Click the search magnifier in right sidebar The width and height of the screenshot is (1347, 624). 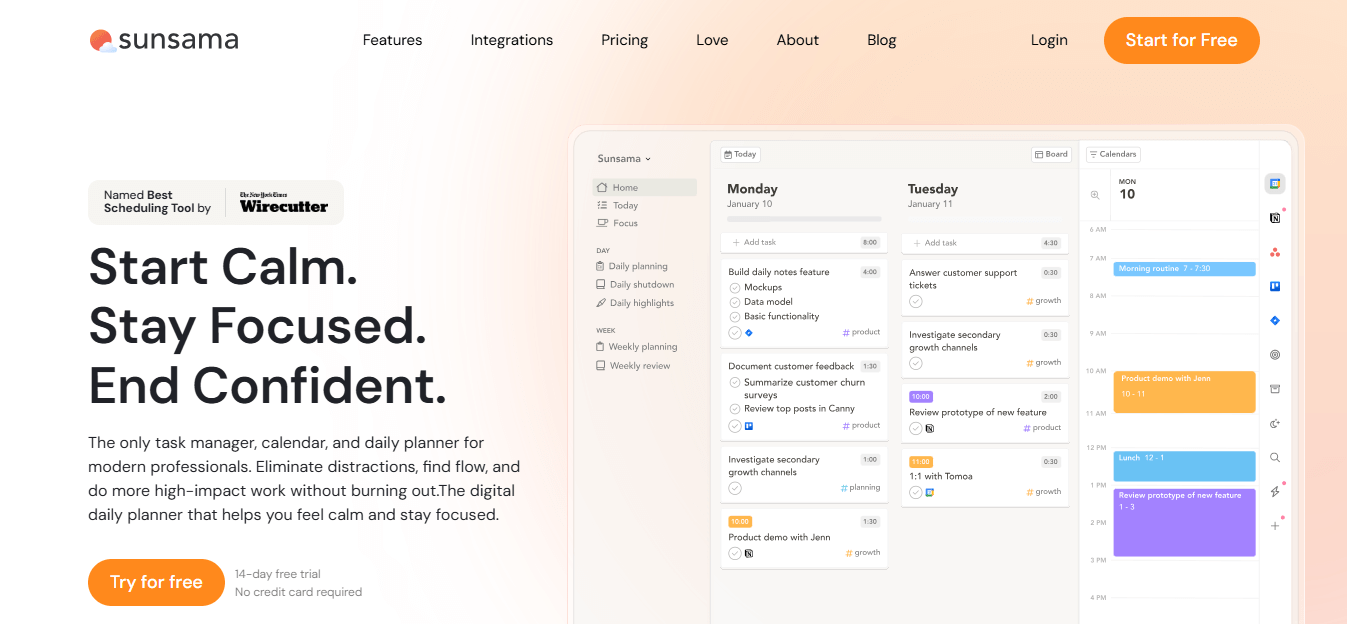point(1274,457)
